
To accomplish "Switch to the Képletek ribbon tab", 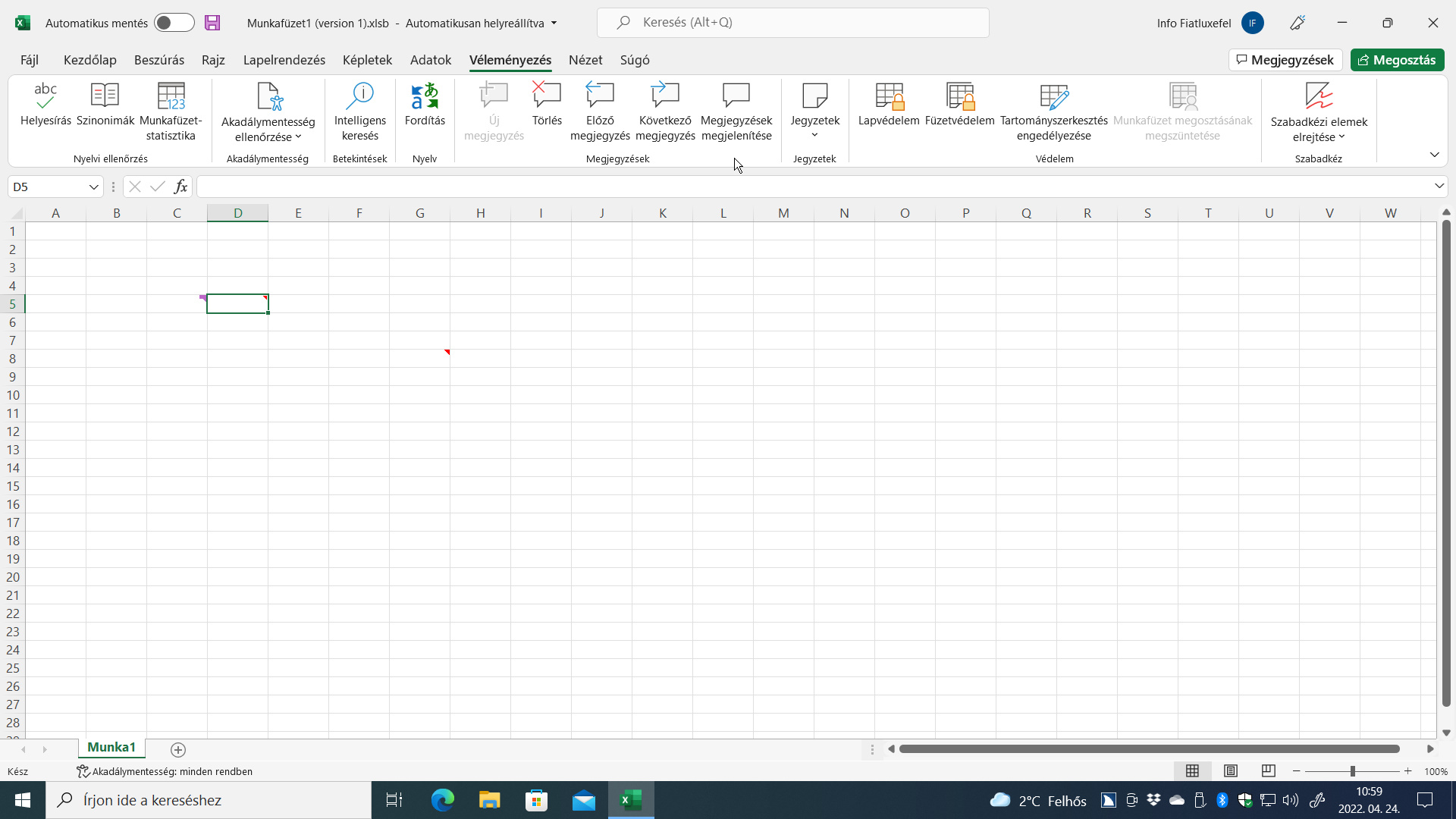I will pos(367,60).
